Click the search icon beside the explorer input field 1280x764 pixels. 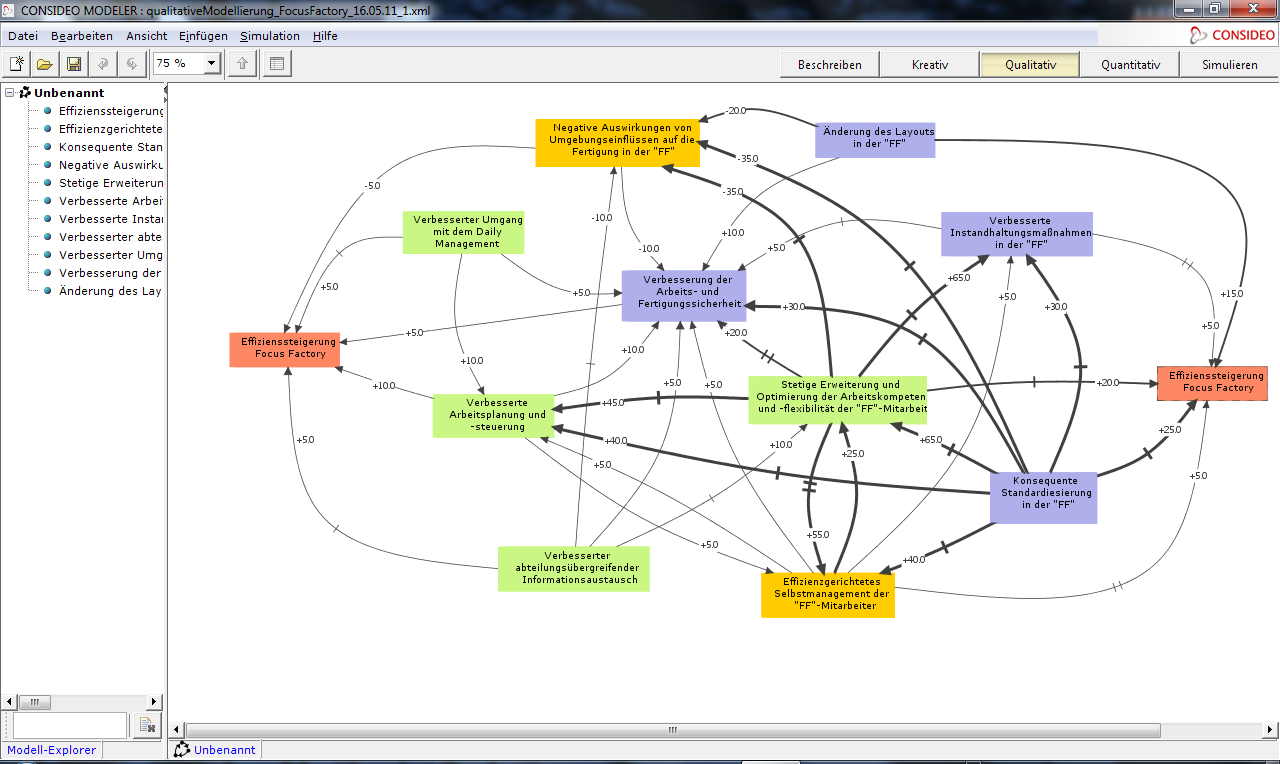point(146,725)
